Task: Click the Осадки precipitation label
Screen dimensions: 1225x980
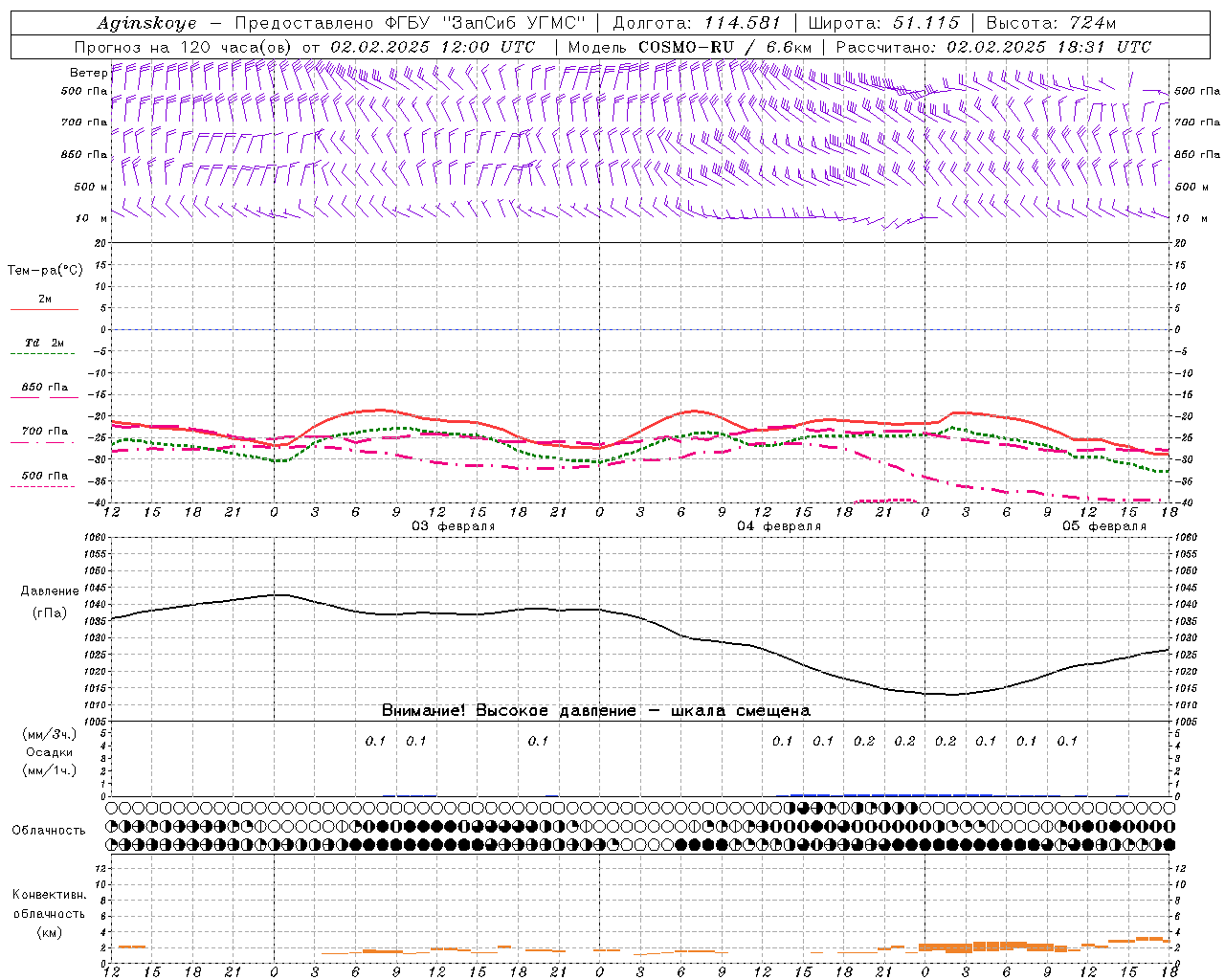Action: (49, 752)
